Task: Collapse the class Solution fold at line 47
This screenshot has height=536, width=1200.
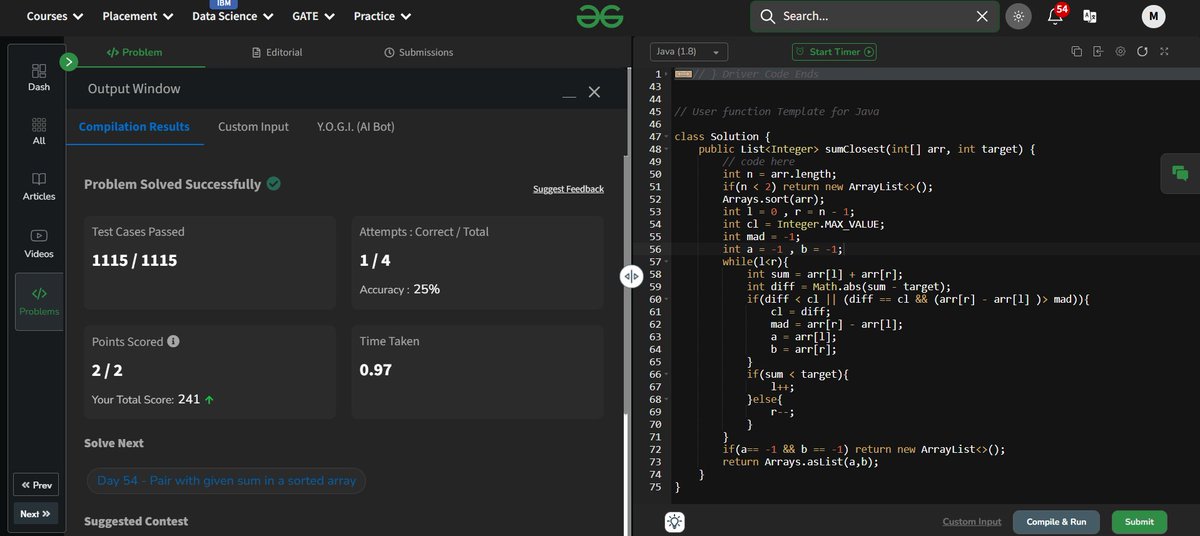Action: click(667, 137)
